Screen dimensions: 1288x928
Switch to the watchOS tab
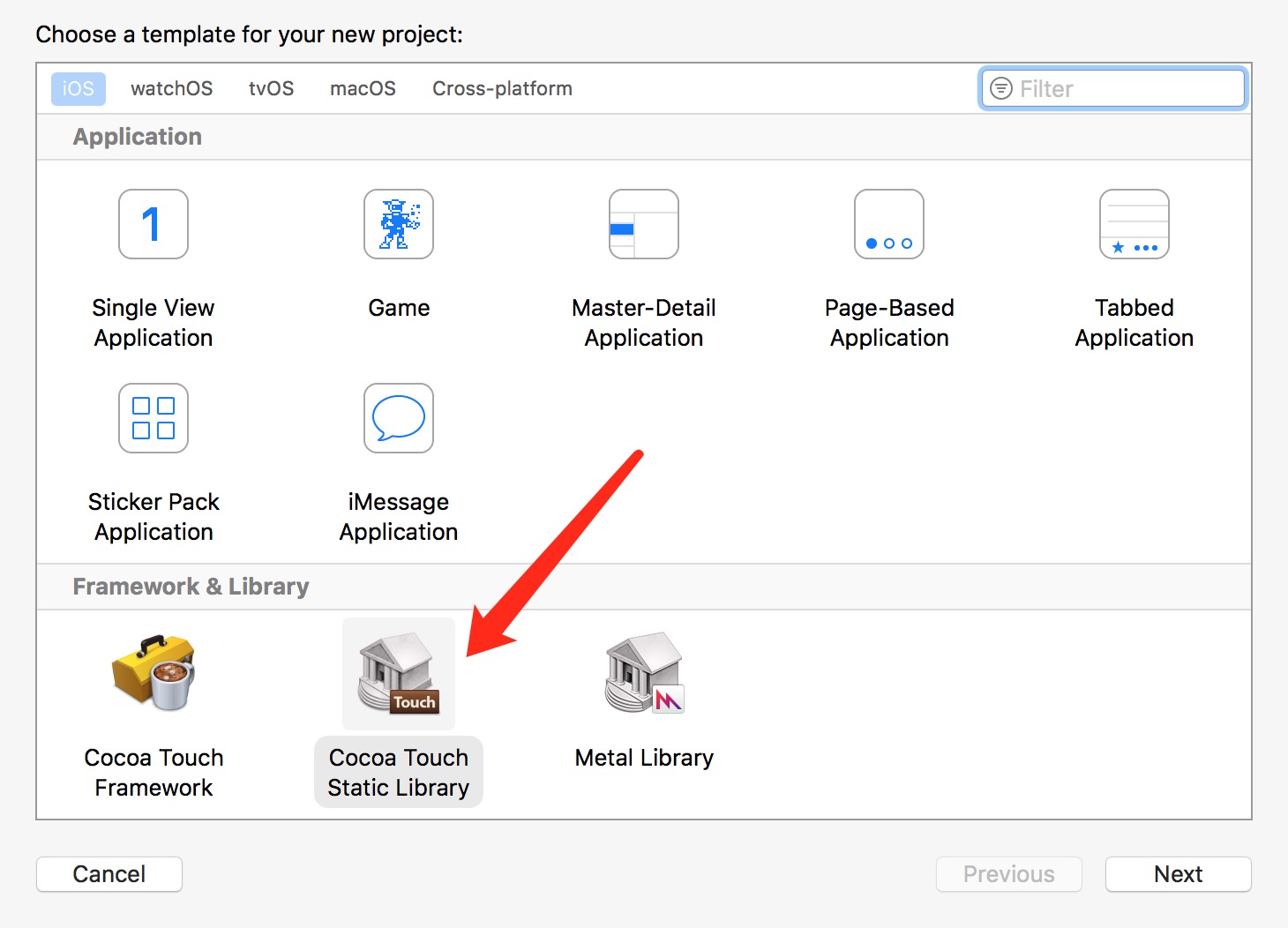point(172,88)
